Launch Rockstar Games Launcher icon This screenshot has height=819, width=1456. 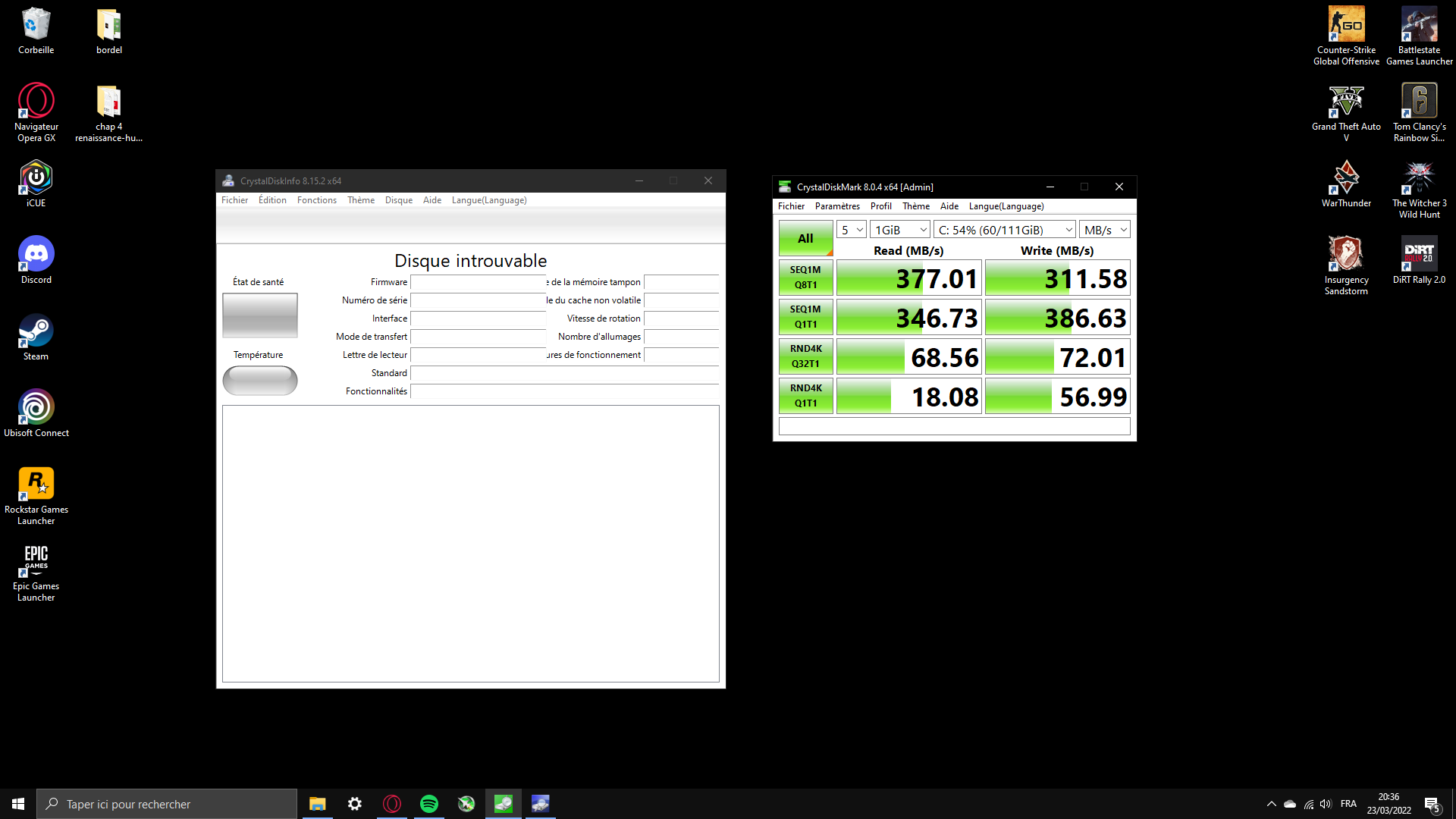pyautogui.click(x=36, y=490)
